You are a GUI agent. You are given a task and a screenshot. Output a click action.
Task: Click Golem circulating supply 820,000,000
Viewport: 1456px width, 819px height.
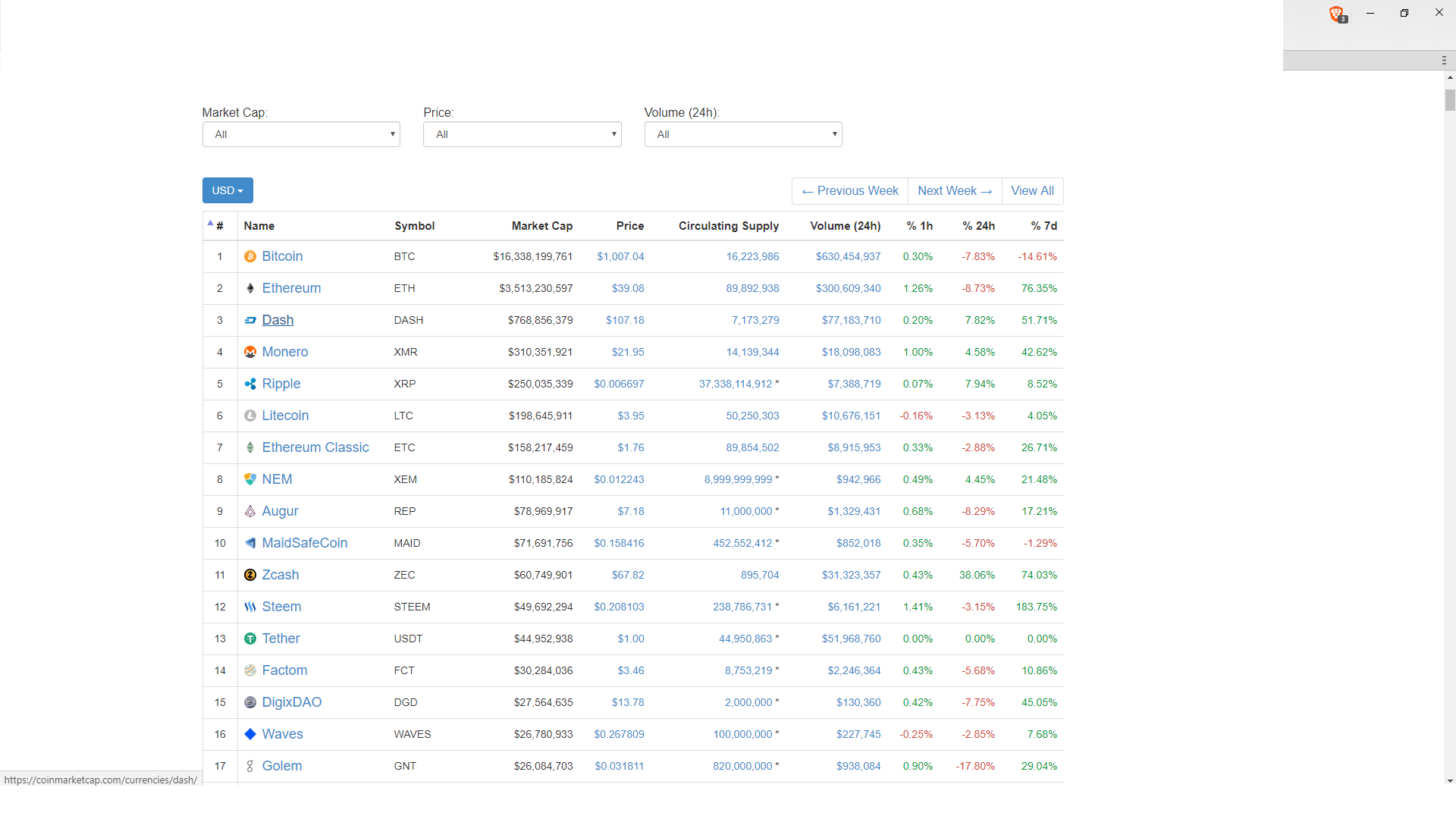coord(742,767)
